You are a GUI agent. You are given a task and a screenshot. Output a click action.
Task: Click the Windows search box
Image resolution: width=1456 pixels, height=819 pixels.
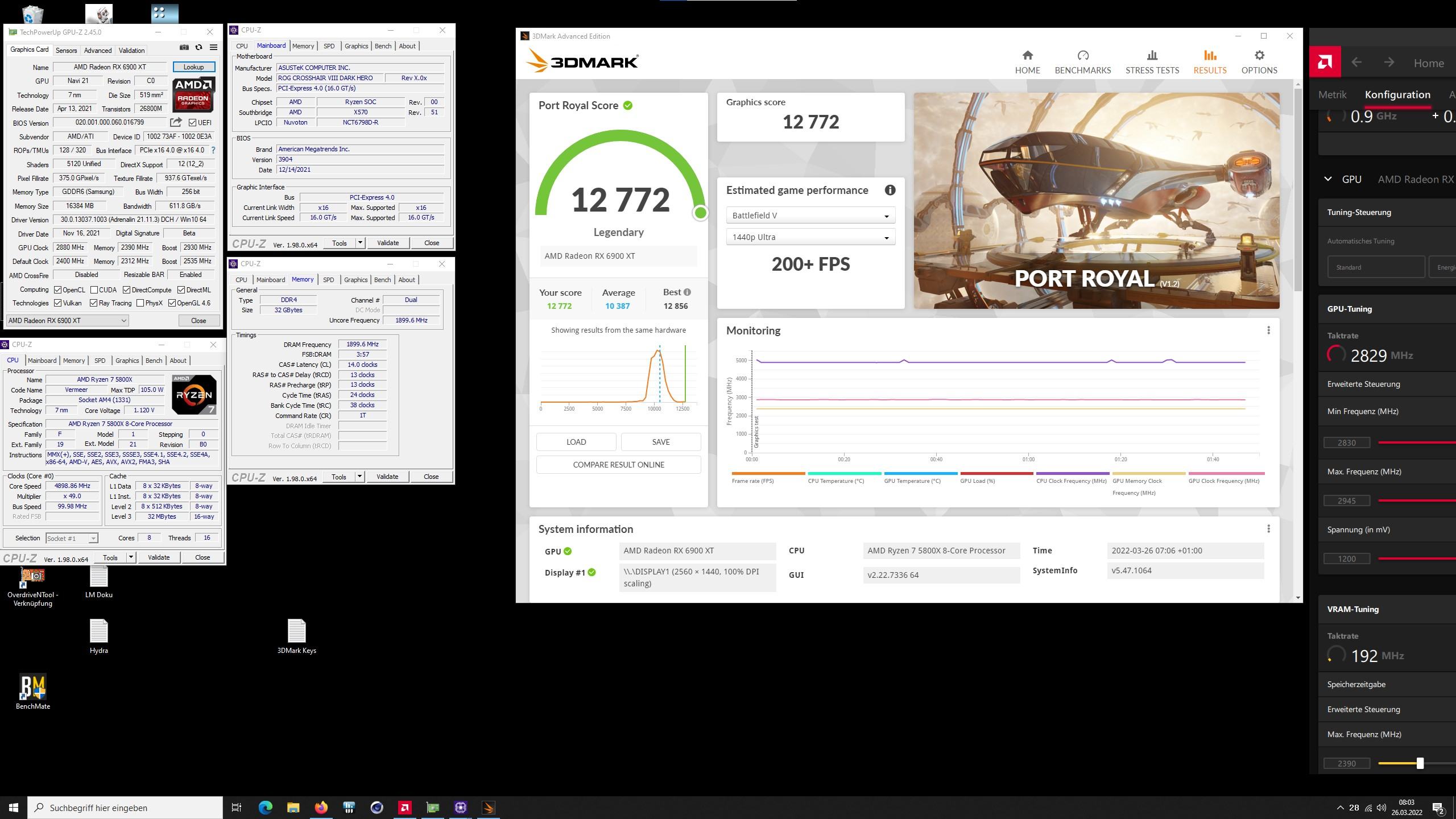coord(125,808)
